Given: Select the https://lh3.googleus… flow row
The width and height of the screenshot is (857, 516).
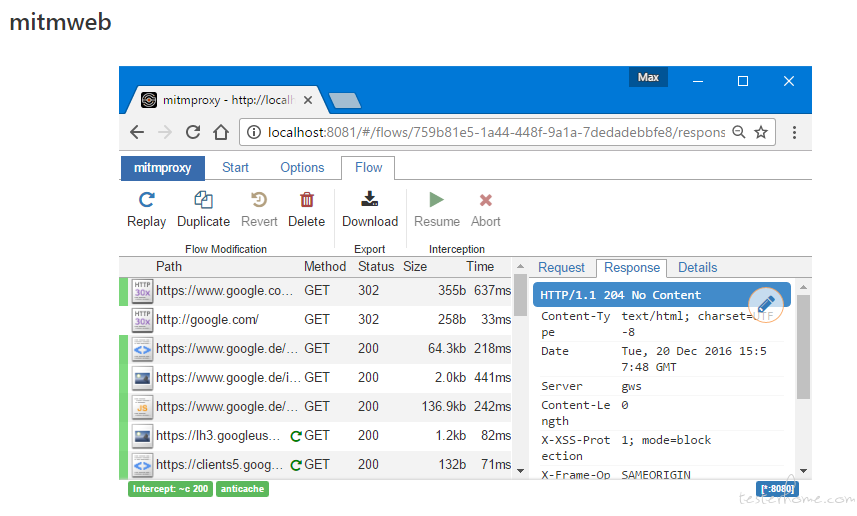Looking at the screenshot, I should click(x=316, y=436).
